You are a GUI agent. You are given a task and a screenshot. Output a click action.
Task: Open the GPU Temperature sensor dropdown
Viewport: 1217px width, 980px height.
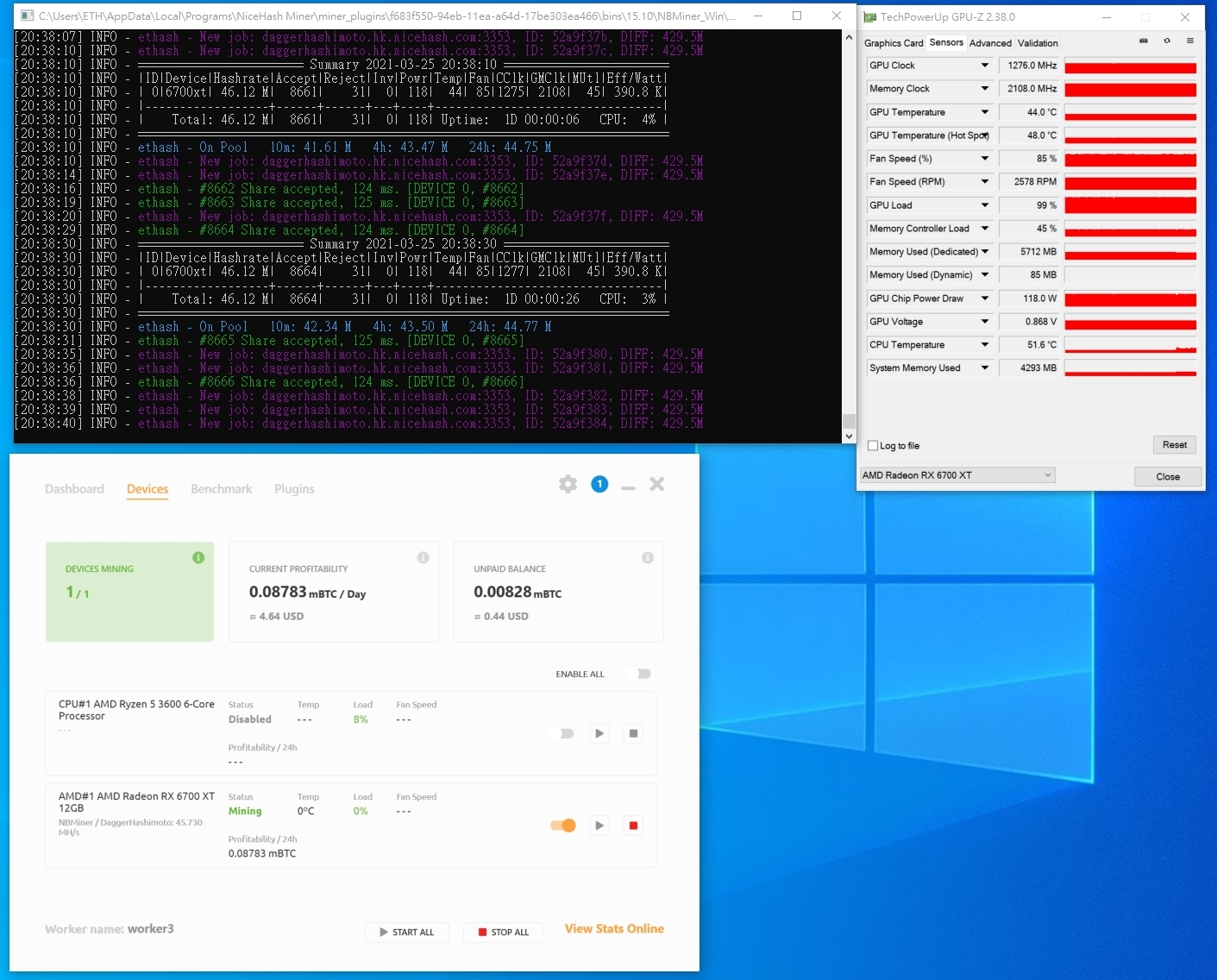coord(984,112)
